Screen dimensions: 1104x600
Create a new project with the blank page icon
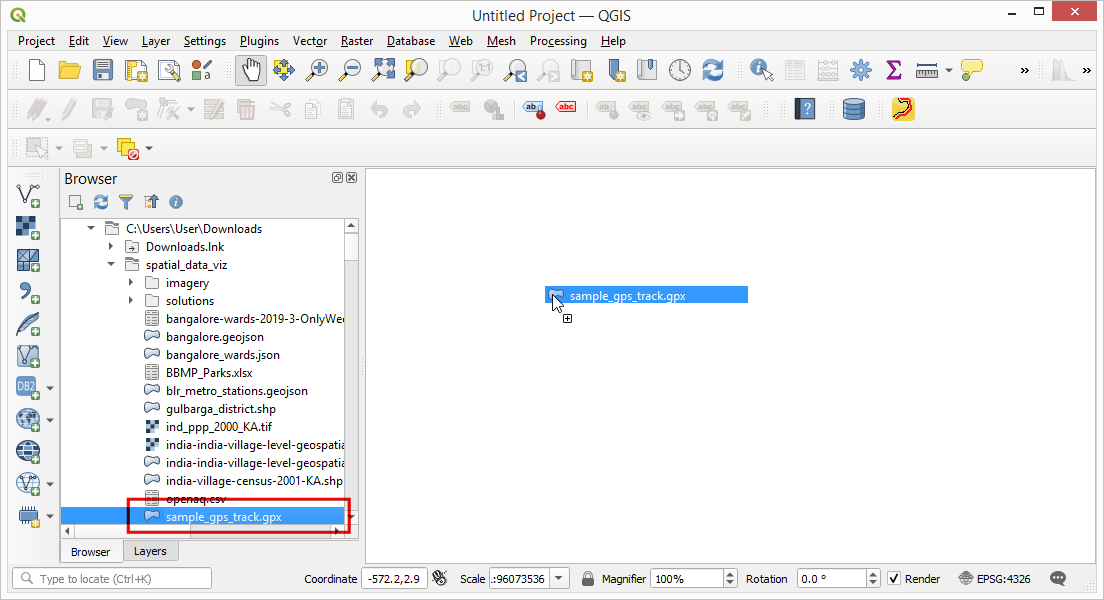click(x=37, y=70)
